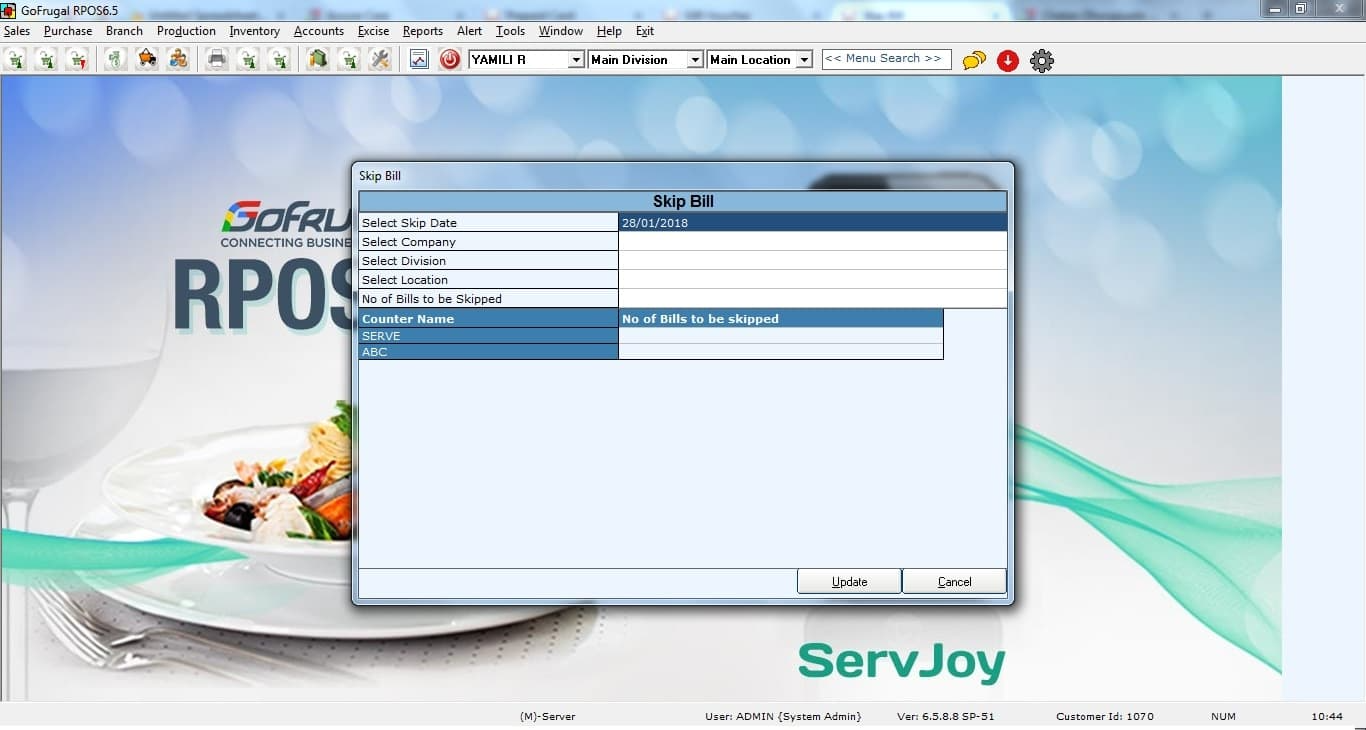
Task: Open the Alert menu
Action: tap(469, 31)
